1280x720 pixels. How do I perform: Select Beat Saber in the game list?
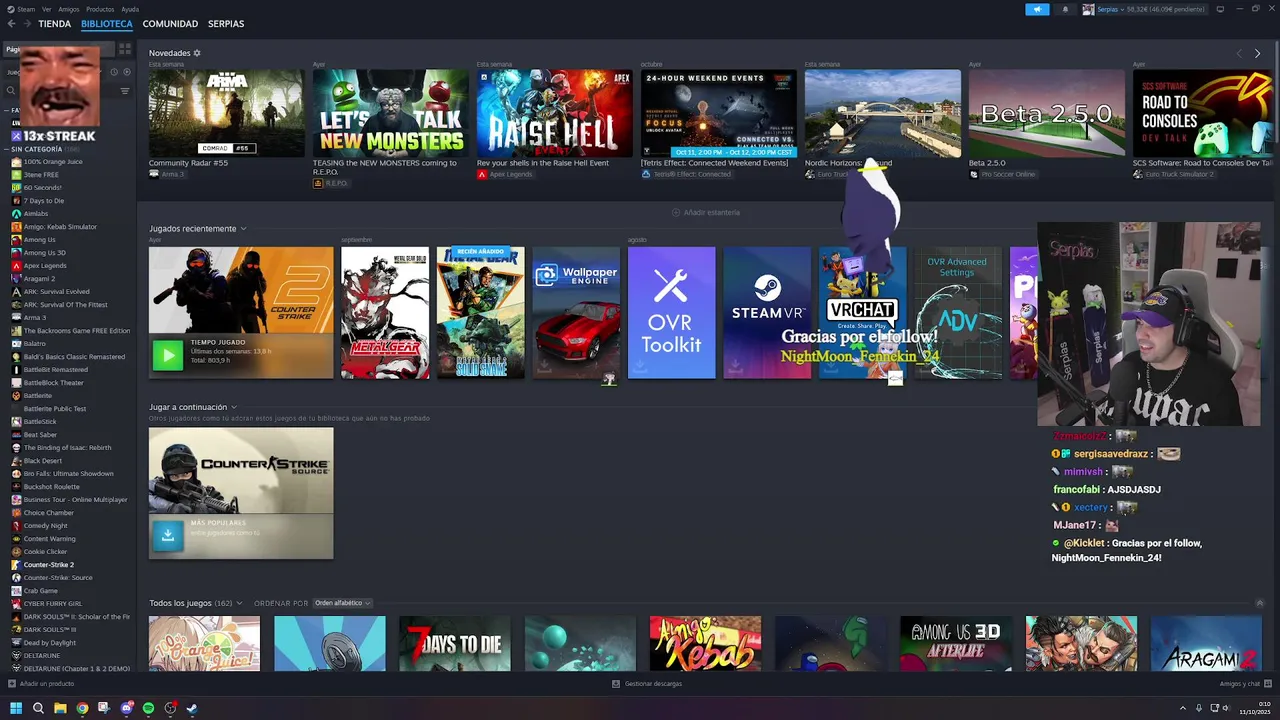point(40,435)
